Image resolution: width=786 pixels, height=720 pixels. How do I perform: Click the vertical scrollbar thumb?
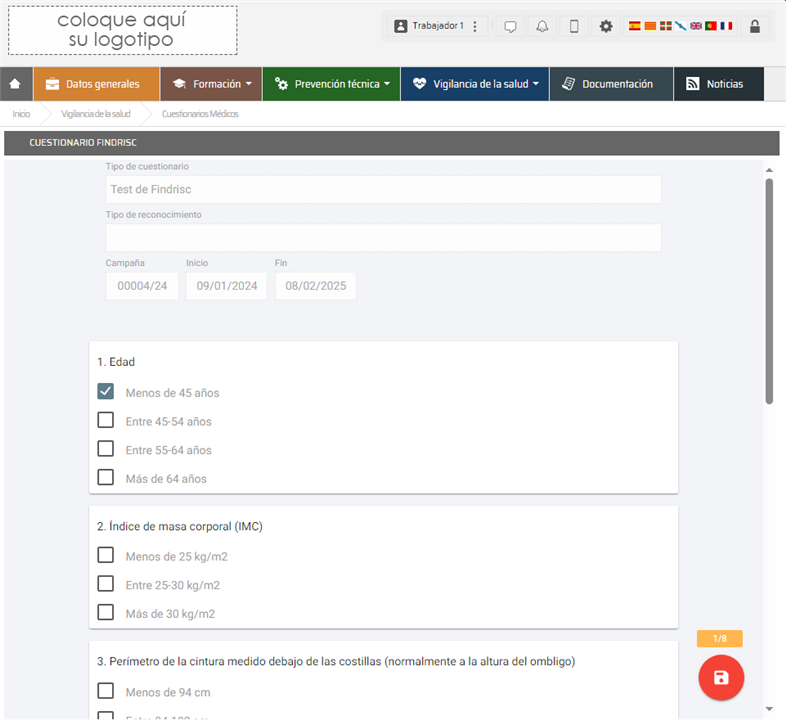tap(769, 290)
